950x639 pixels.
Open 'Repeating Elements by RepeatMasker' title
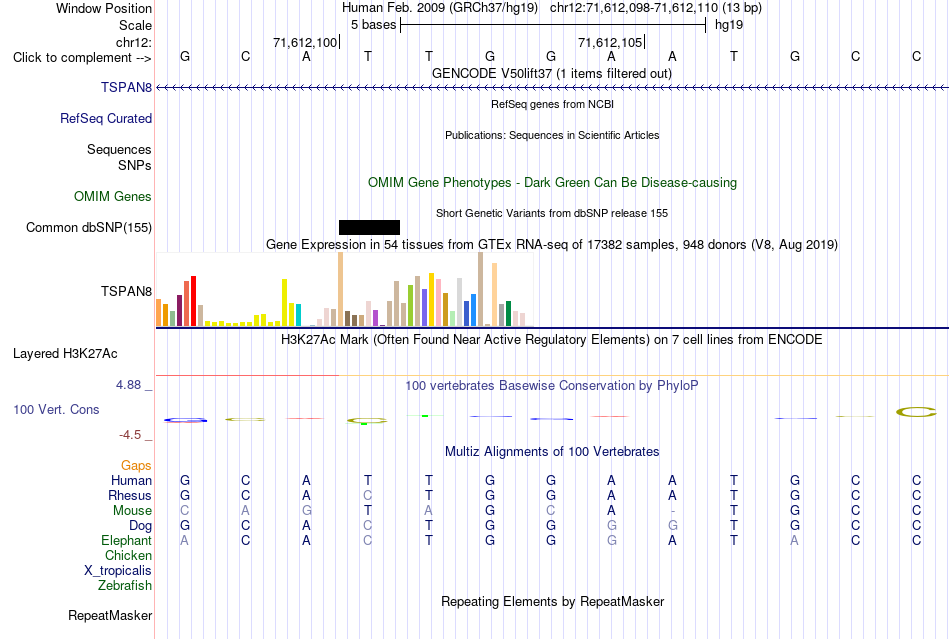click(552, 601)
